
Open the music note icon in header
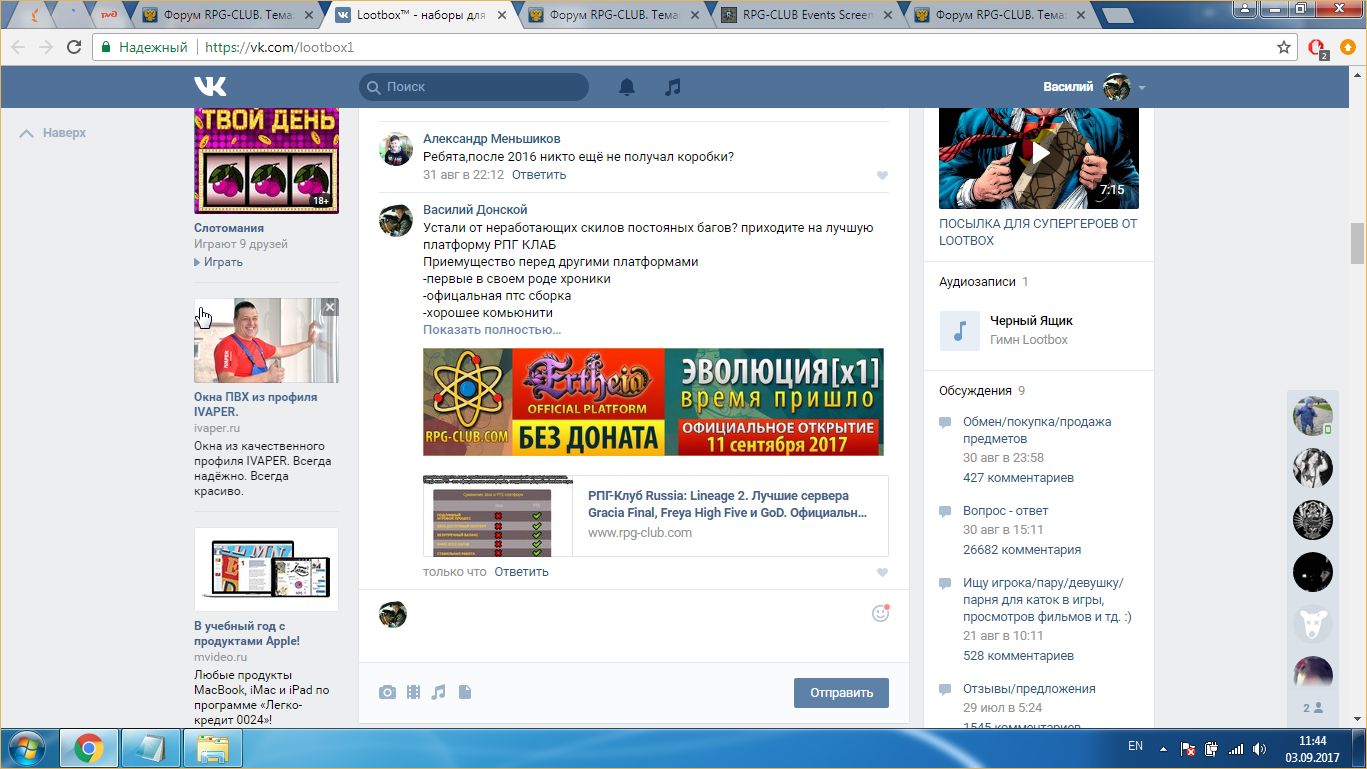pos(673,87)
